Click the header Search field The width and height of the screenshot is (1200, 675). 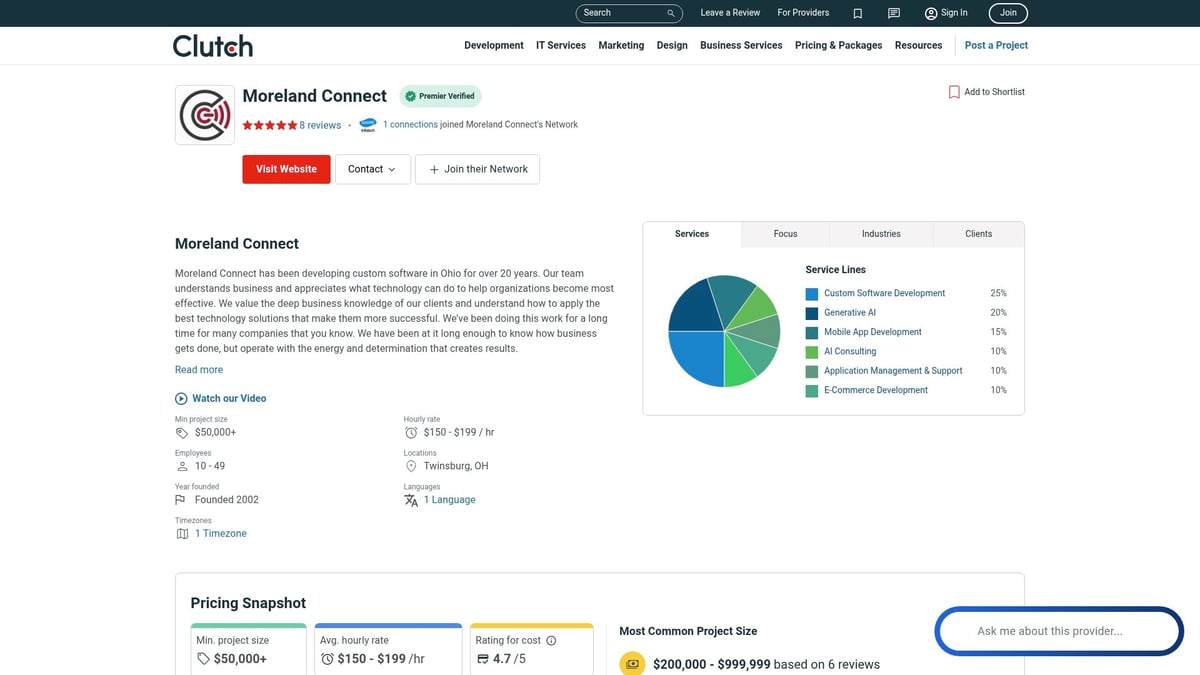(x=629, y=13)
